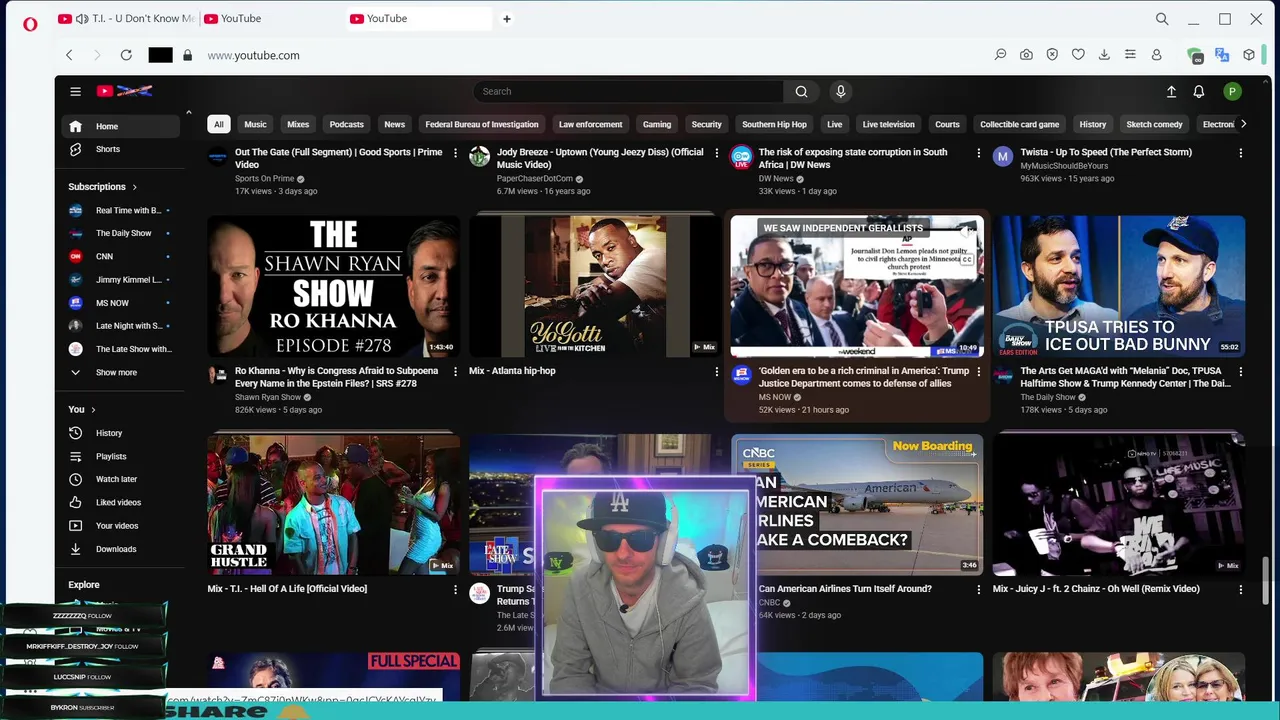1280x720 pixels.
Task: Open the notifications bell
Action: [x=1198, y=91]
